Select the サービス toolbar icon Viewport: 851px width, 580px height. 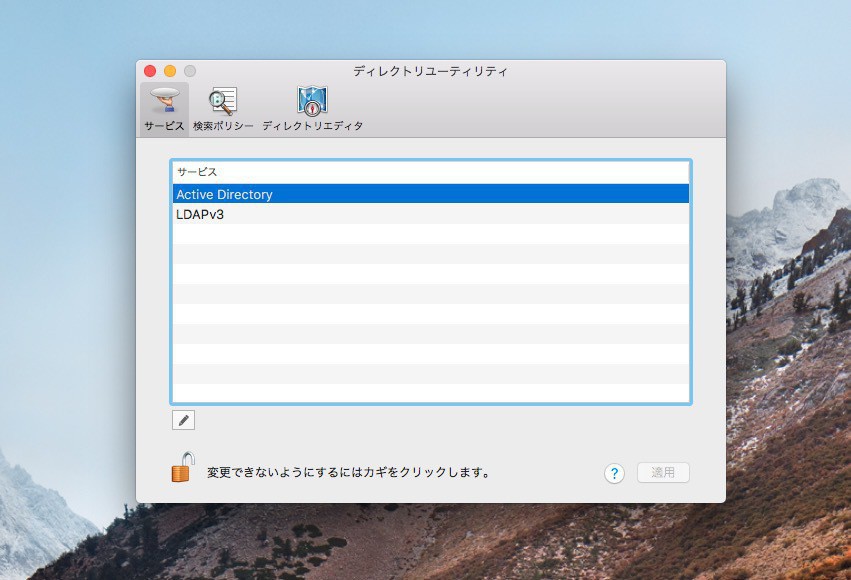pos(163,101)
